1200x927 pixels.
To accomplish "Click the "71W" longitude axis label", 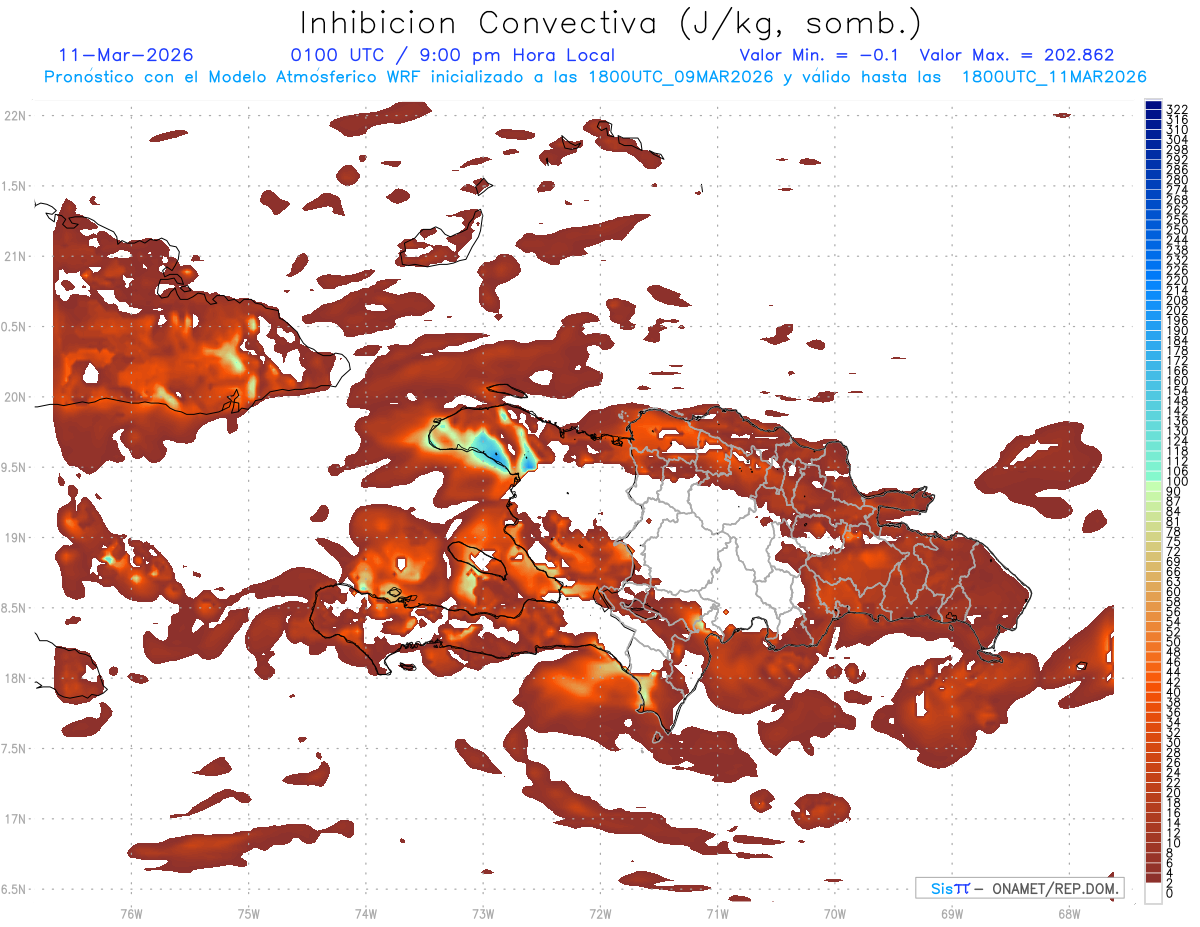I will (x=717, y=913).
